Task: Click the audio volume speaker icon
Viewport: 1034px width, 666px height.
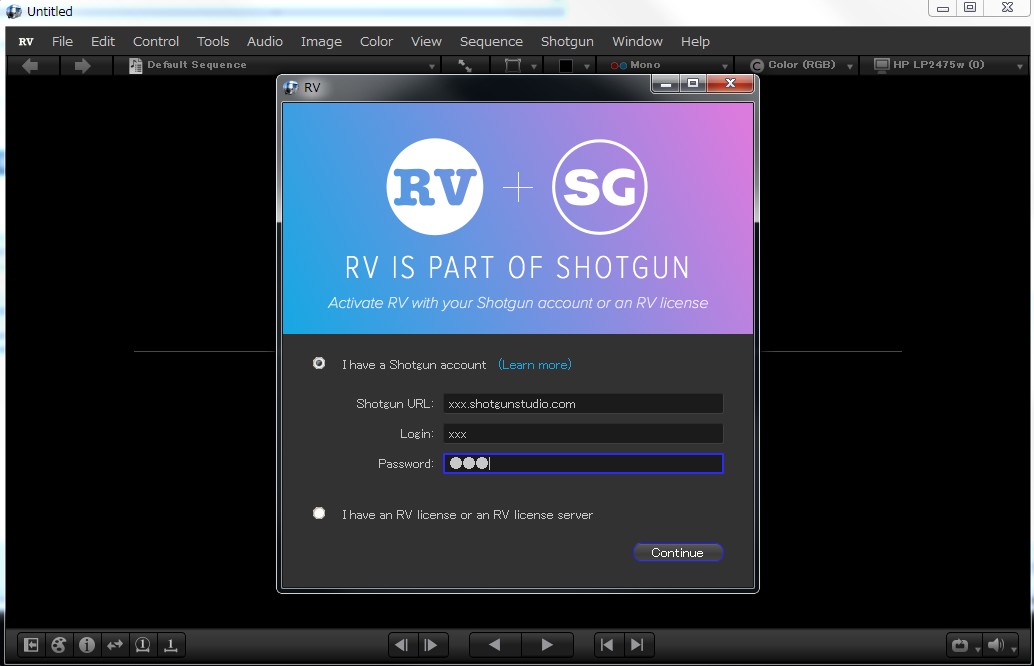Action: click(x=997, y=646)
